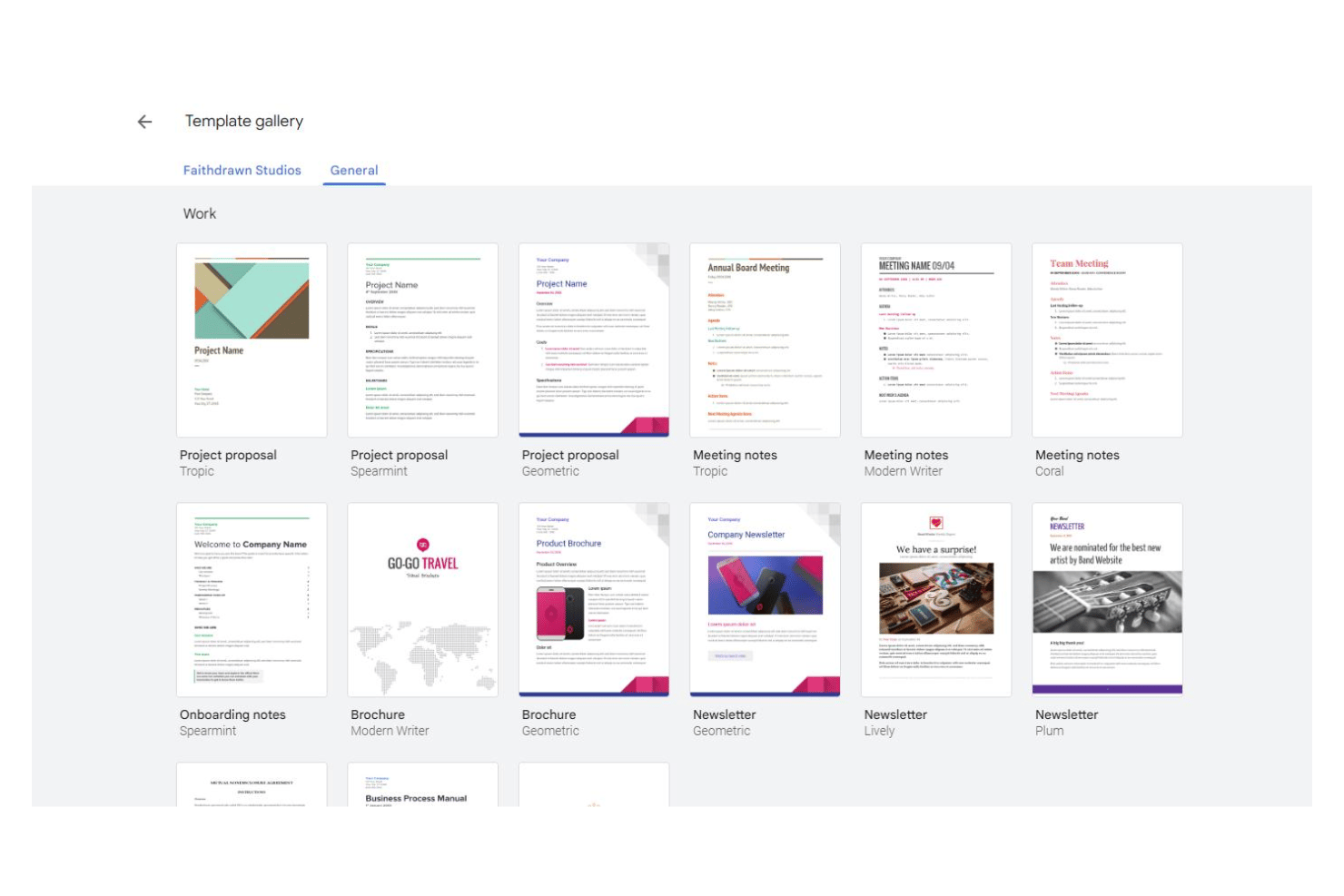Open the Meeting notes Modern Writer thumbnail
Image resolution: width=1344 pixels, height=896 pixels.
(936, 340)
